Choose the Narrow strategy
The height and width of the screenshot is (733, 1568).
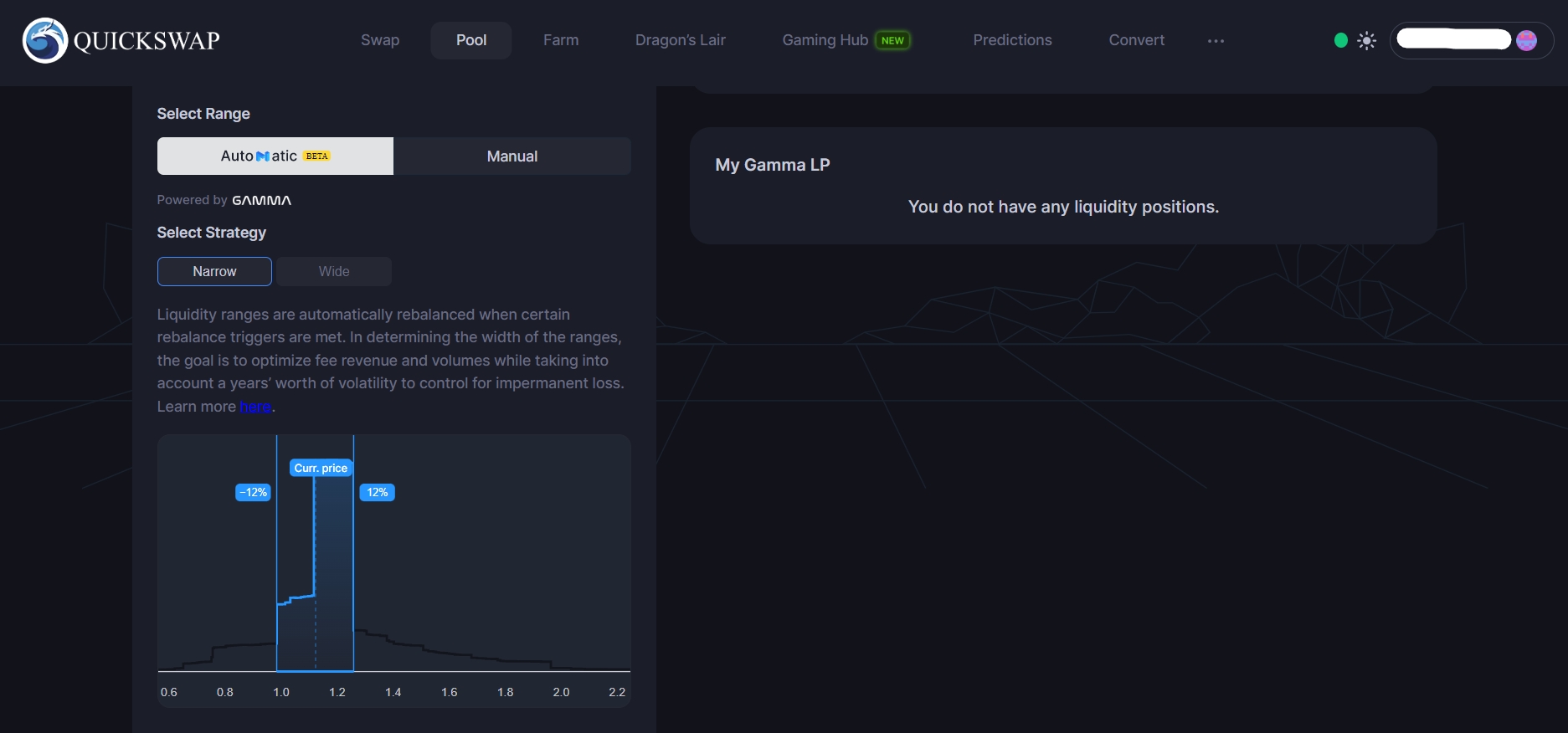[214, 271]
